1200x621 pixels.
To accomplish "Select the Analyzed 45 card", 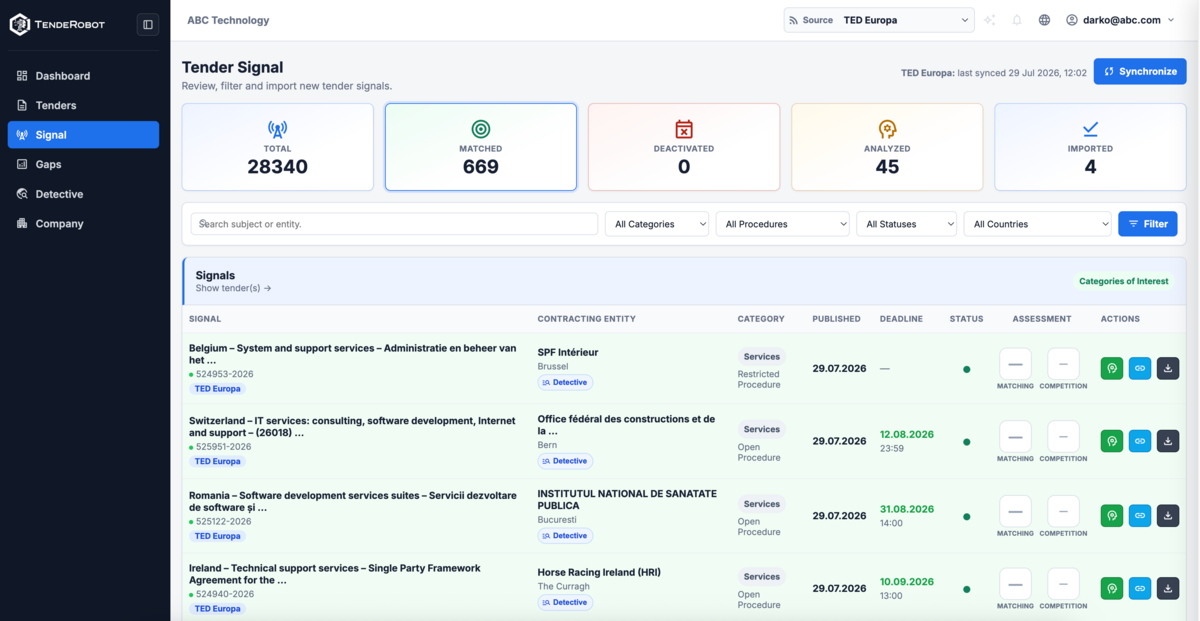I will 887,147.
